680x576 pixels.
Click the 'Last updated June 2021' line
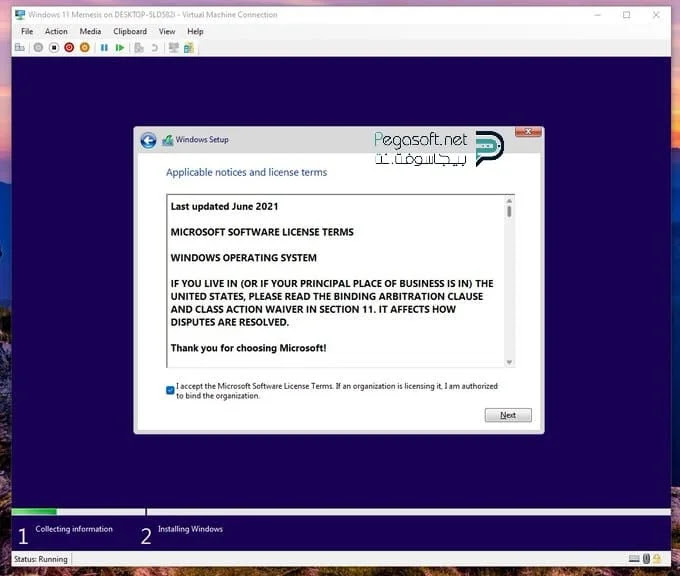(x=224, y=206)
